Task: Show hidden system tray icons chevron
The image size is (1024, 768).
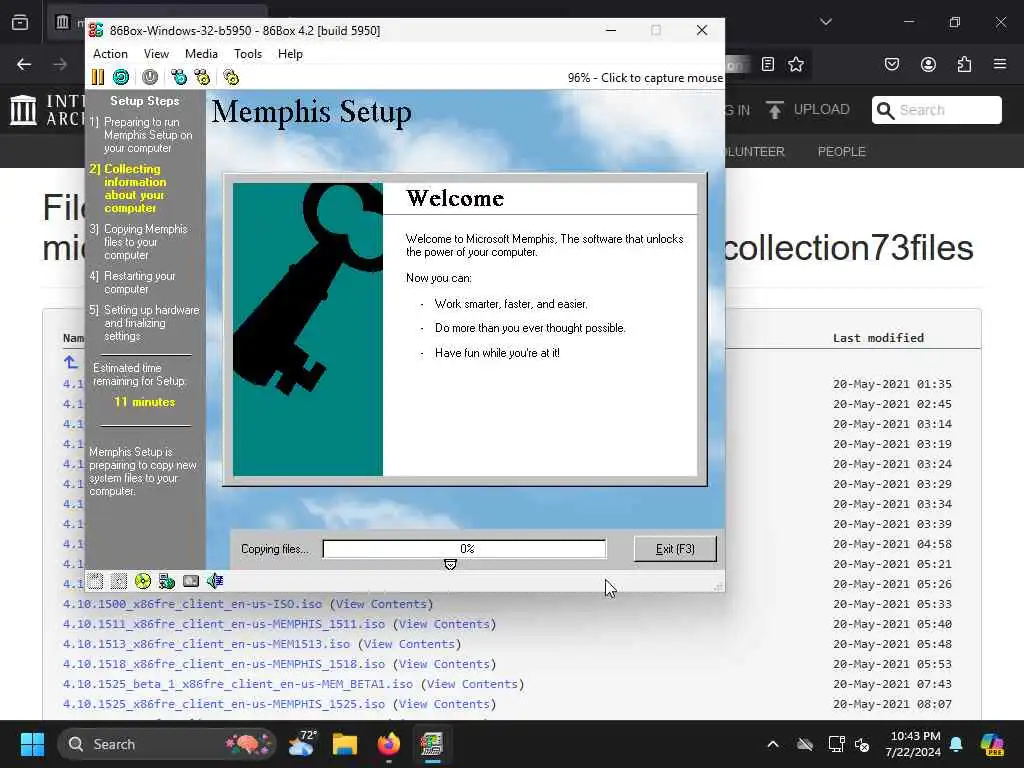Action: click(773, 744)
